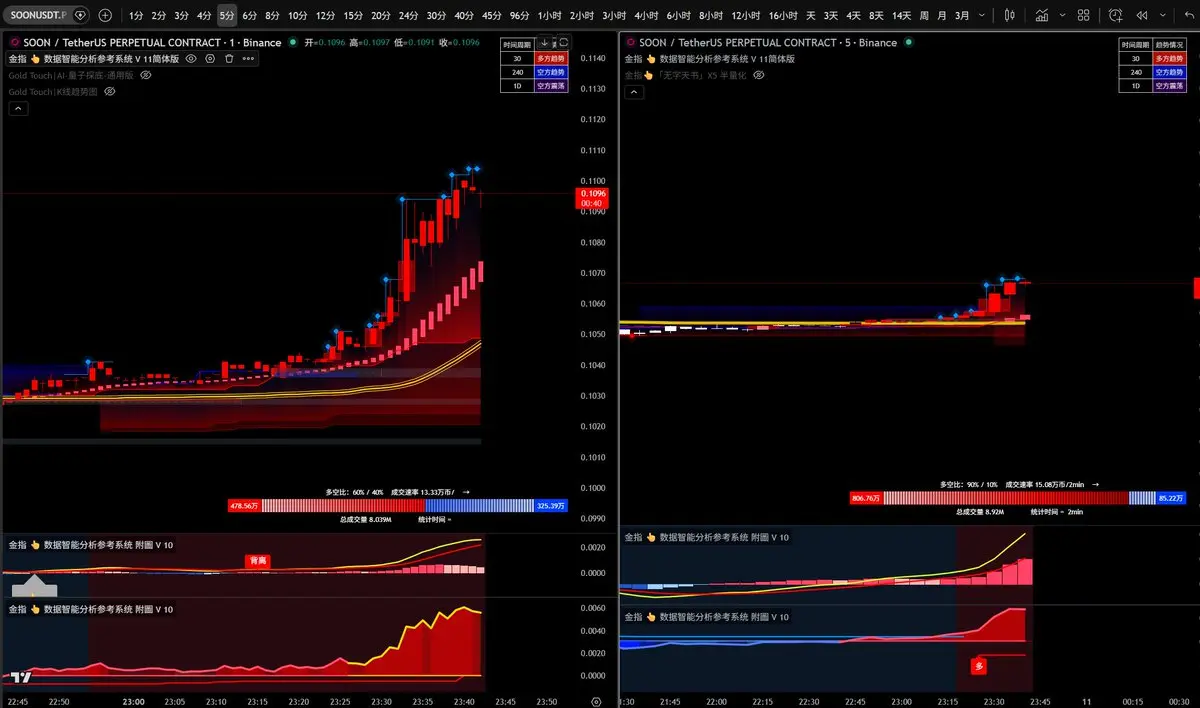Click the 空方震荡 cell in right chart table
This screenshot has width=1200, height=708.
[1168, 86]
